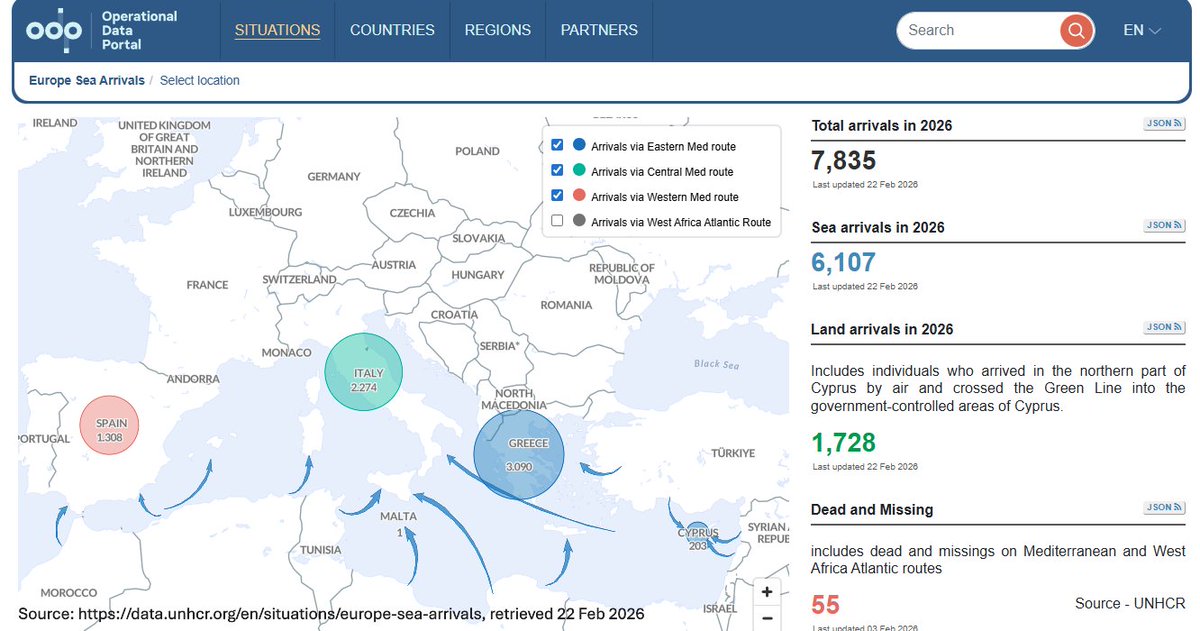Uncheck Arrivals via Central Med route
1200x631 pixels.
[557, 170]
